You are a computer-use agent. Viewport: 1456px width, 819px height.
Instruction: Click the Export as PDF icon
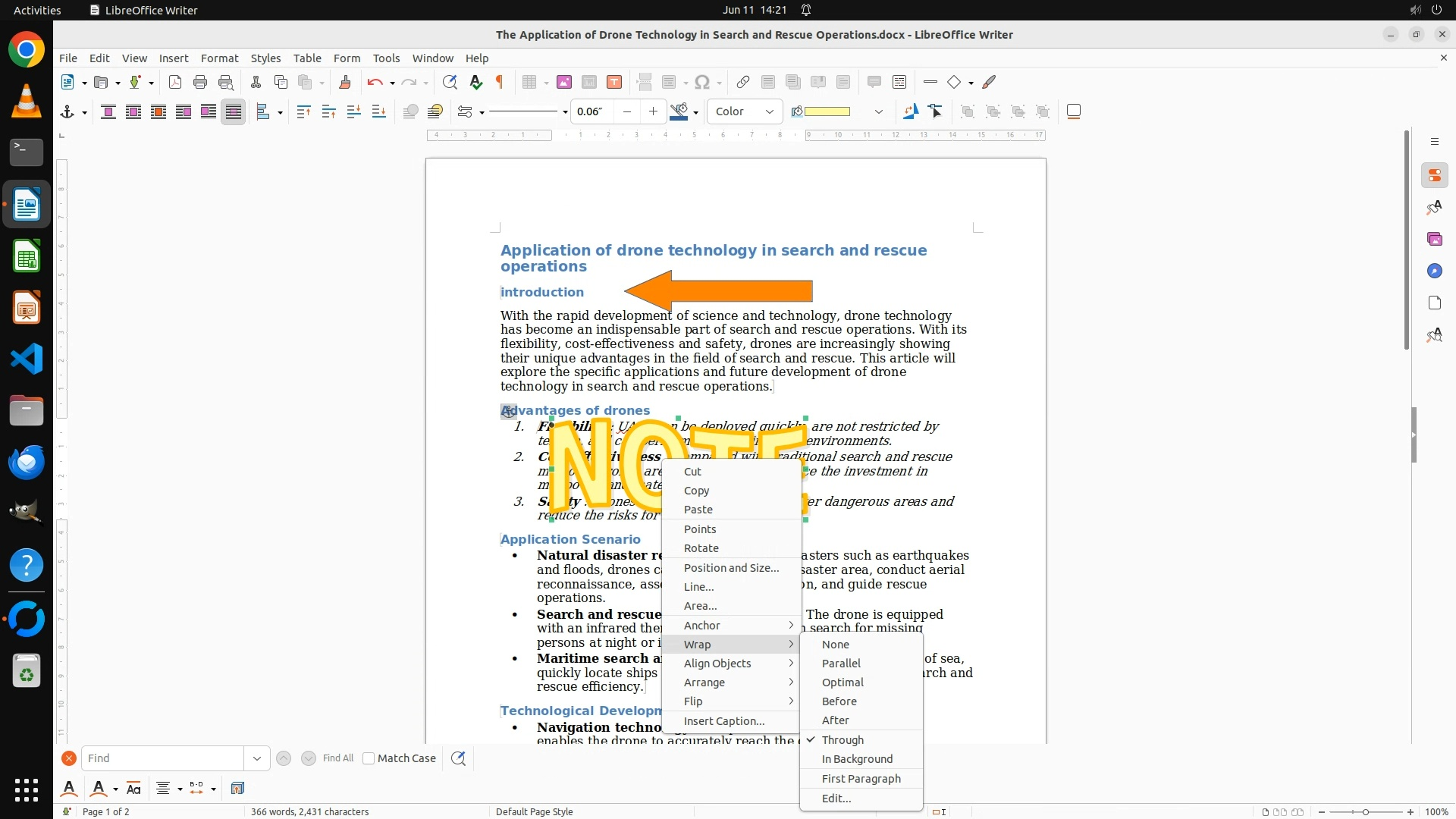pos(175,82)
